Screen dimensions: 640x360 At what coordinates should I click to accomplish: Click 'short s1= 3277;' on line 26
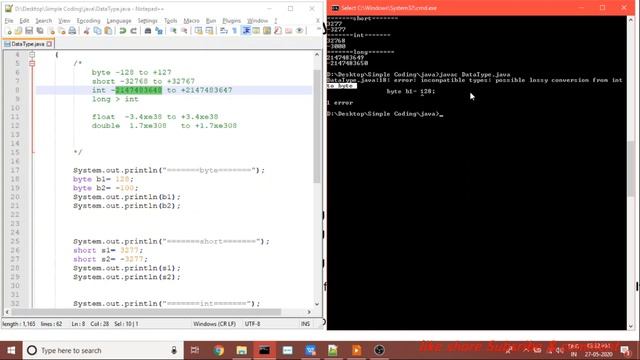click(108, 250)
